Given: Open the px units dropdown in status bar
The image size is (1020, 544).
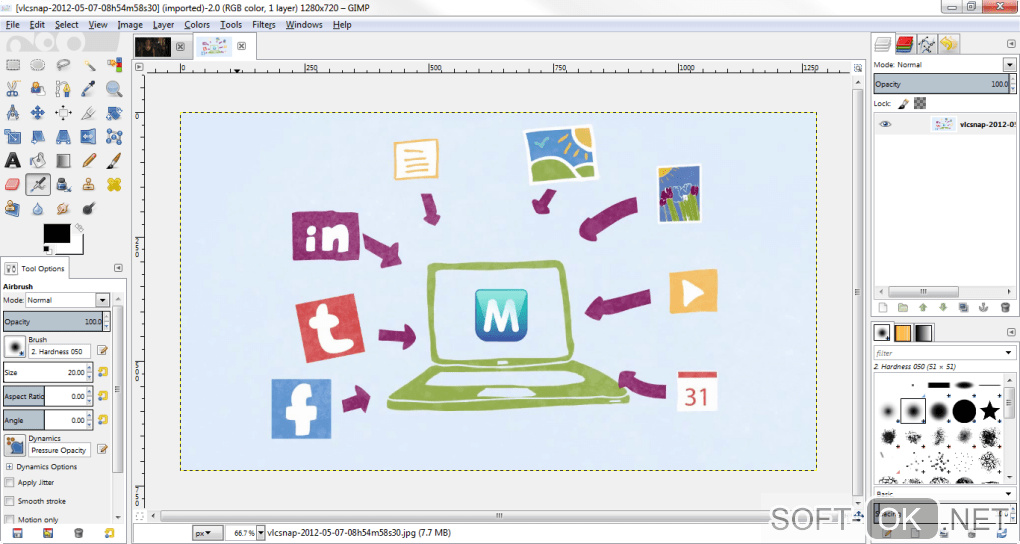Looking at the screenshot, I should point(208,533).
